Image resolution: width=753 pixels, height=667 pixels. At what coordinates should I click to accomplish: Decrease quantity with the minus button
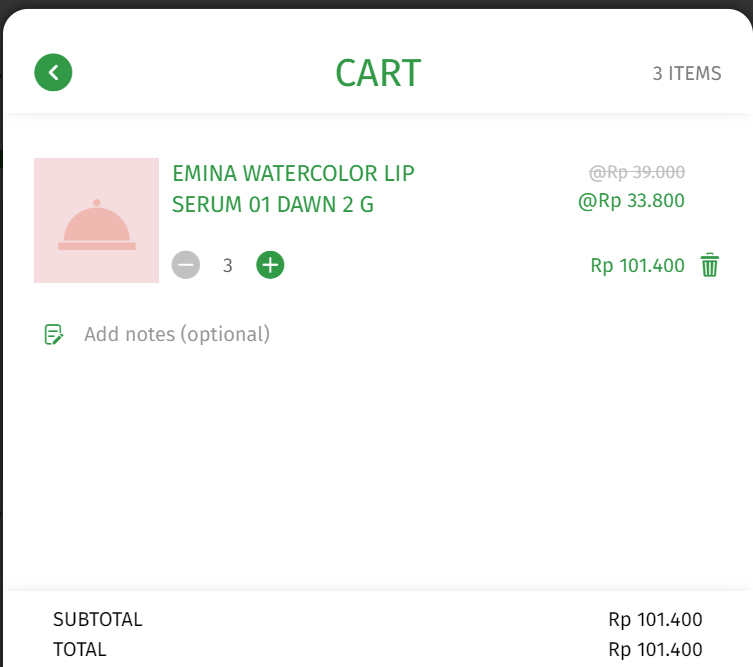click(186, 265)
